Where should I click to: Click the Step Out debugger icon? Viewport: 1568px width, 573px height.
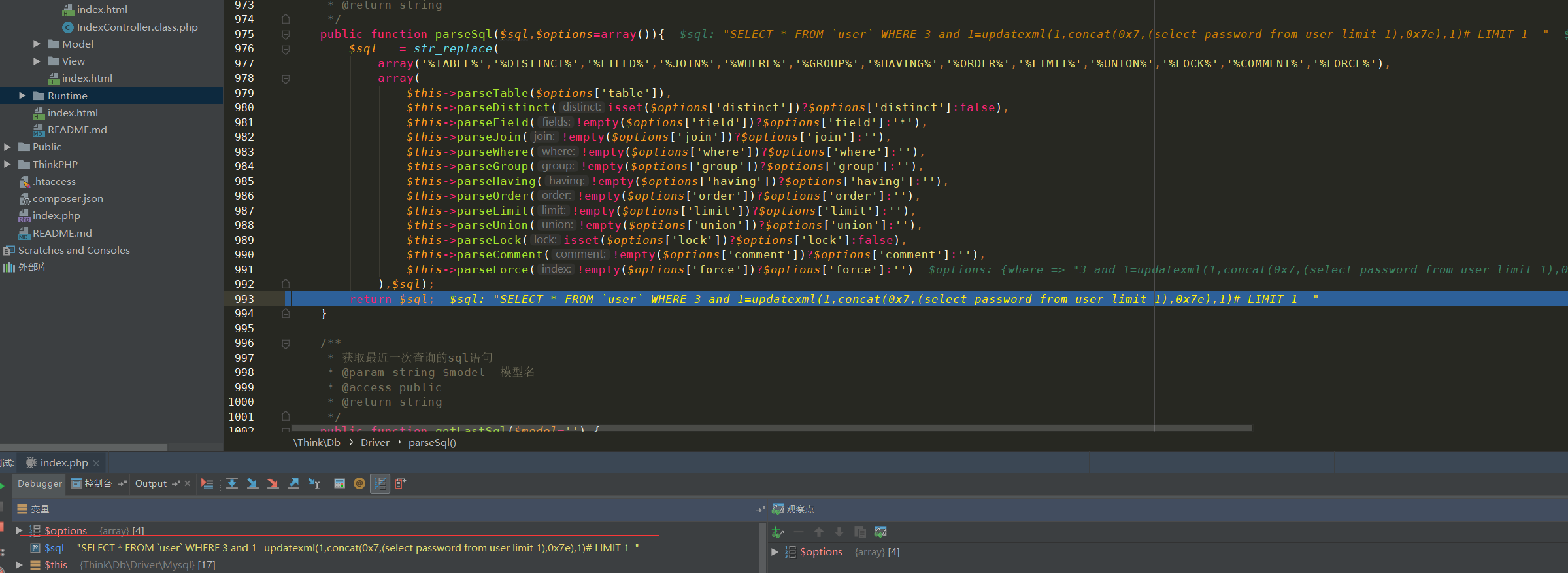click(x=293, y=484)
